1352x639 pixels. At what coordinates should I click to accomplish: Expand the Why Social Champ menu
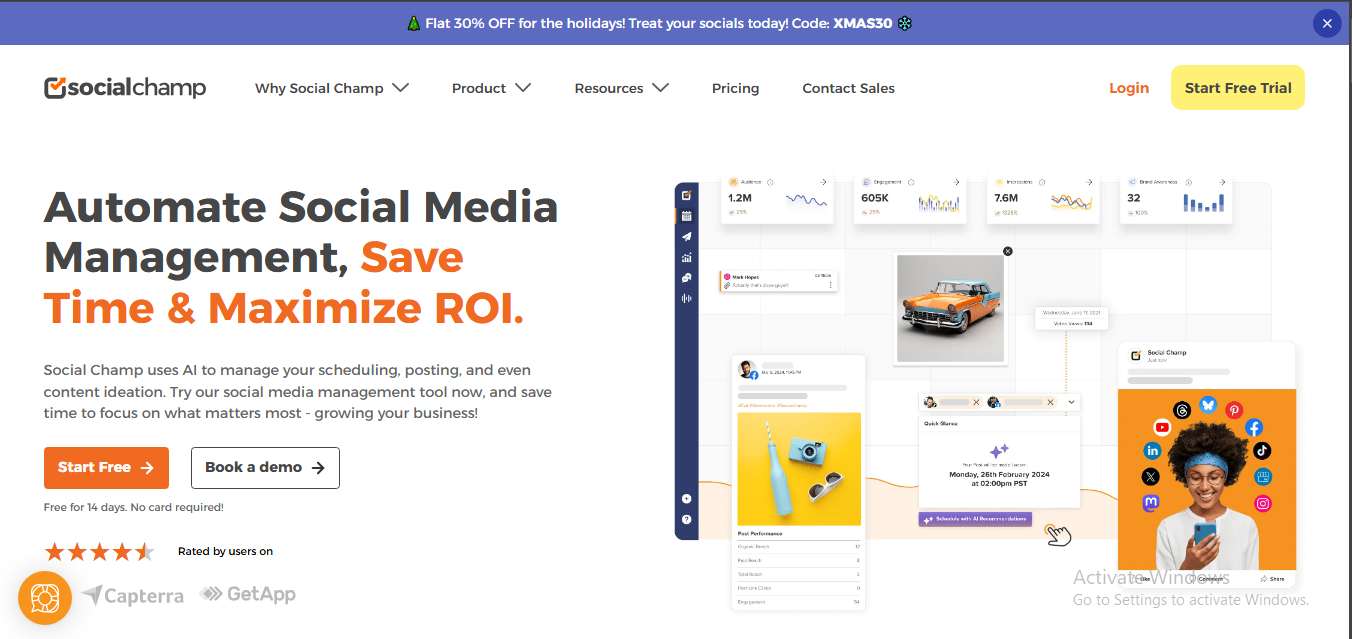[x=332, y=88]
